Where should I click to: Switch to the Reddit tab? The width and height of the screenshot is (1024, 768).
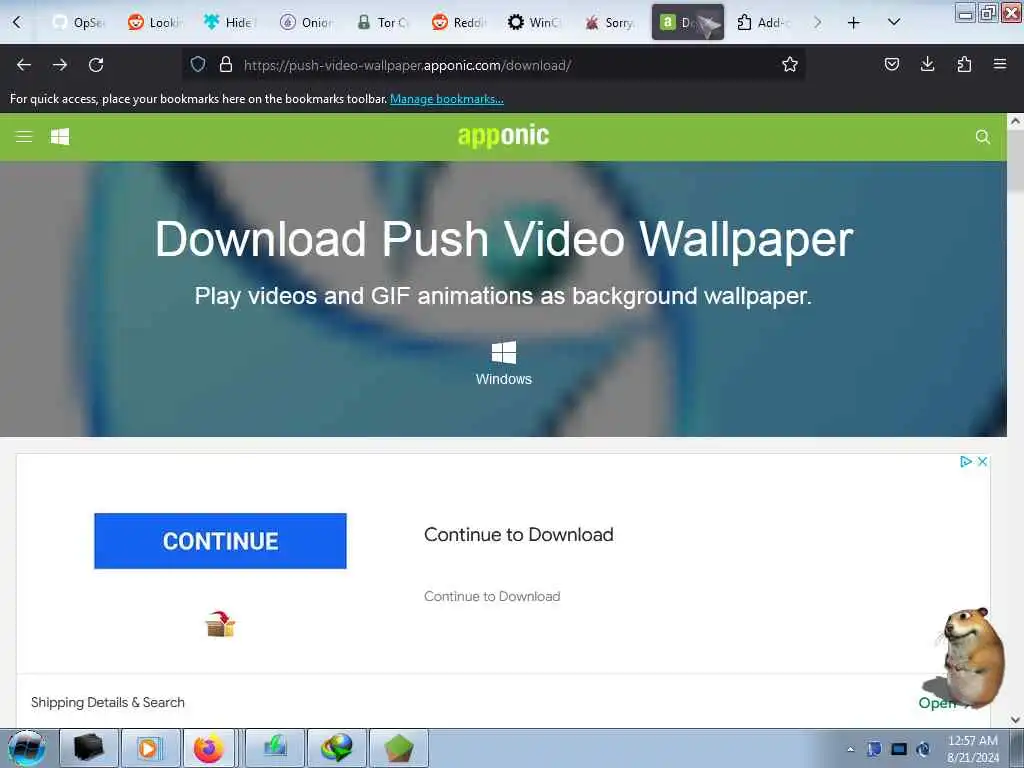click(x=458, y=23)
